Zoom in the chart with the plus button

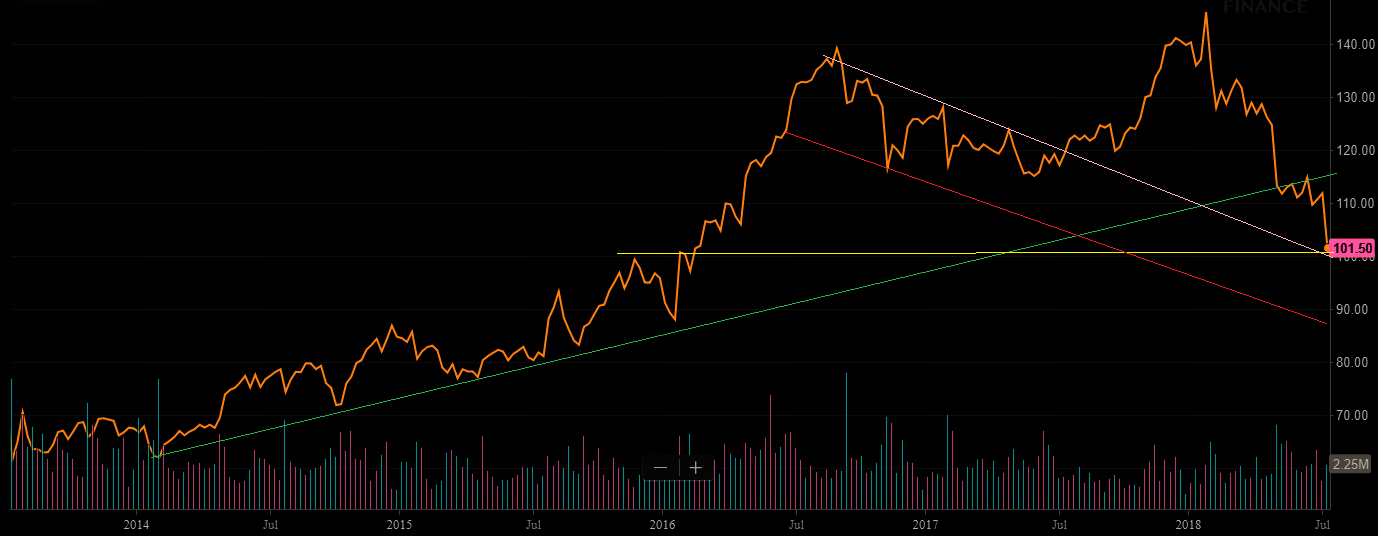(696, 467)
